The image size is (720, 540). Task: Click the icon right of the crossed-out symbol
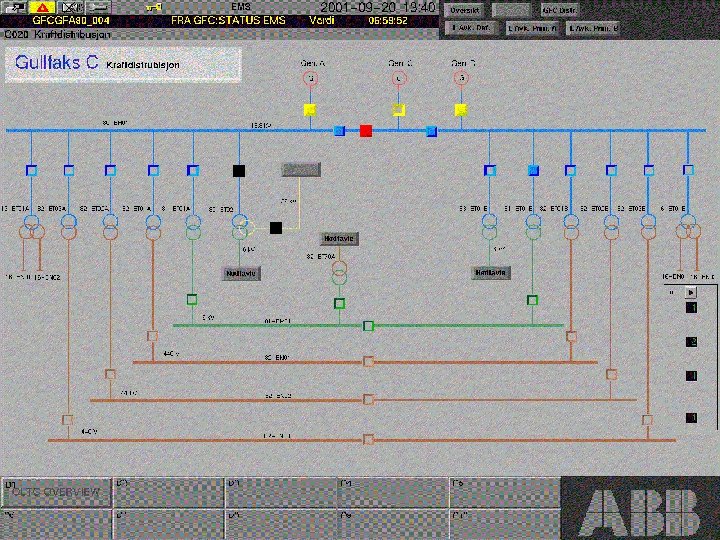click(99, 7)
